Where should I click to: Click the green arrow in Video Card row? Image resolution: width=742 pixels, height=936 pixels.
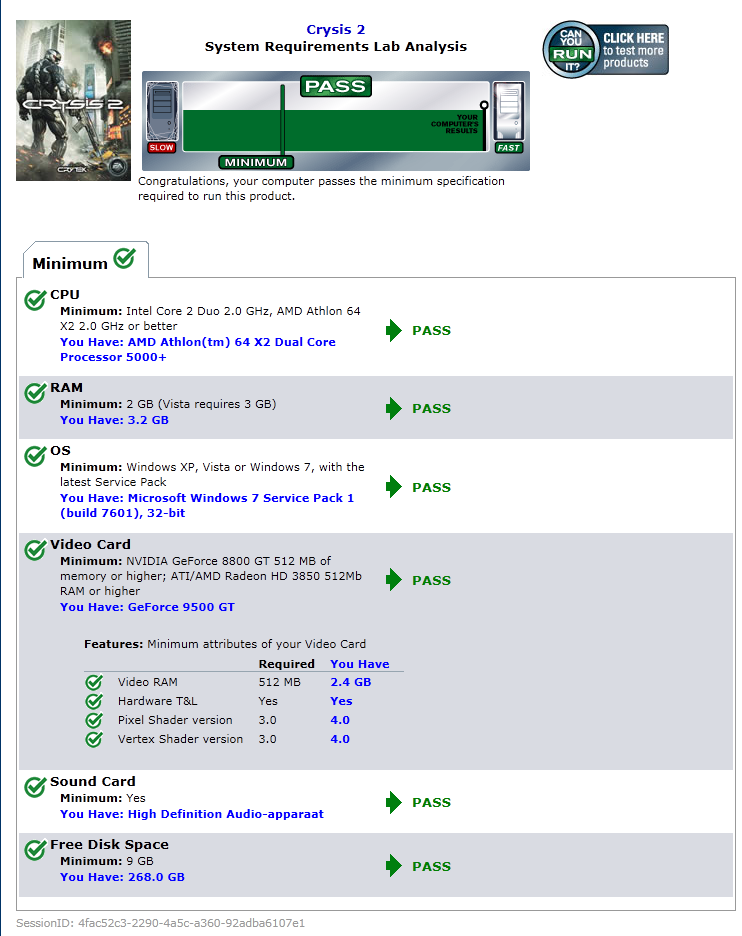394,580
